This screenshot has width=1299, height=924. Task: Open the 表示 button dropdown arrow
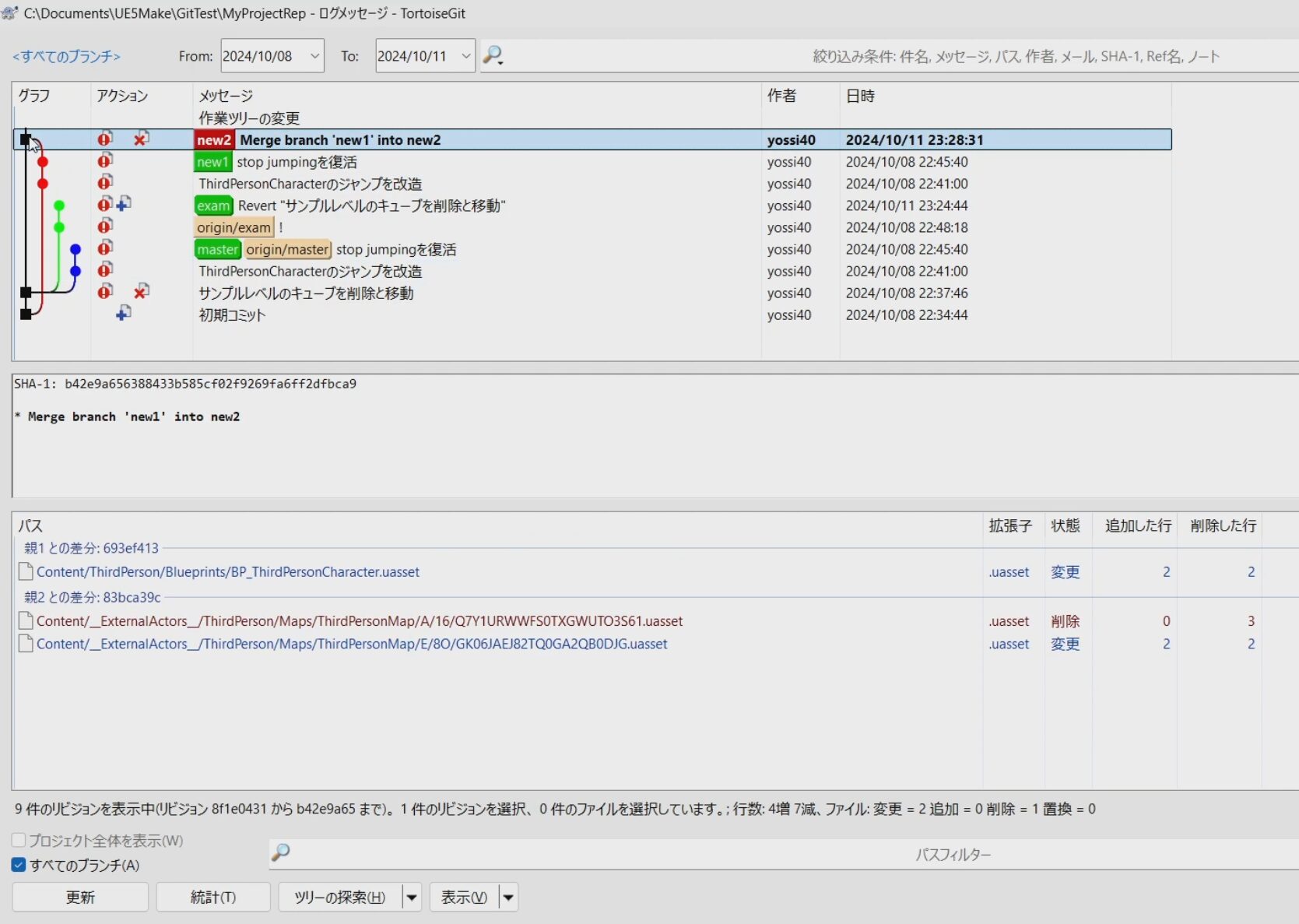(x=508, y=897)
